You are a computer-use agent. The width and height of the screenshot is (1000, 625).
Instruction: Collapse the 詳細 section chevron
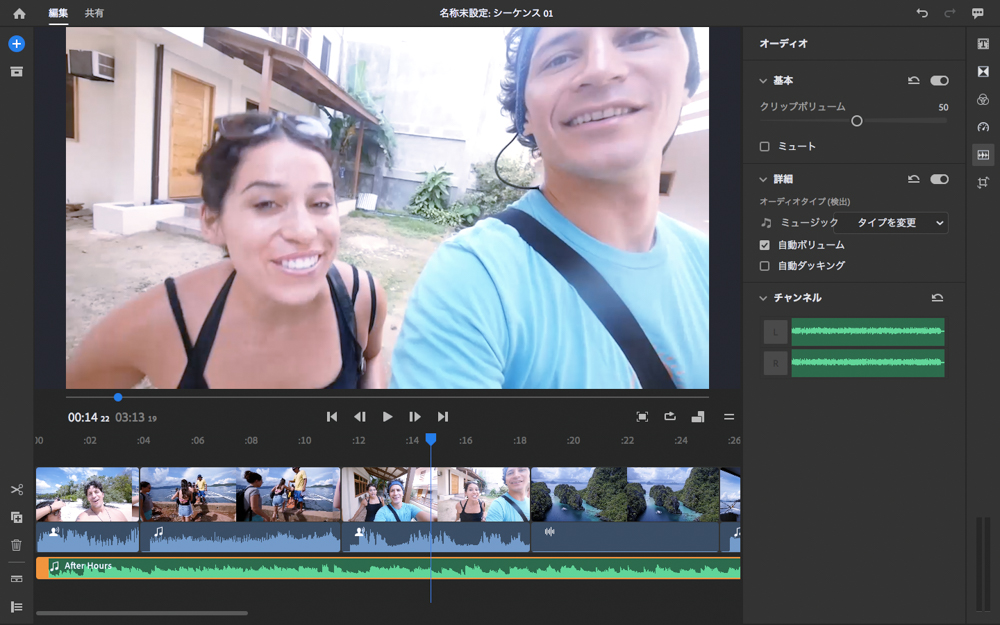tap(763, 179)
